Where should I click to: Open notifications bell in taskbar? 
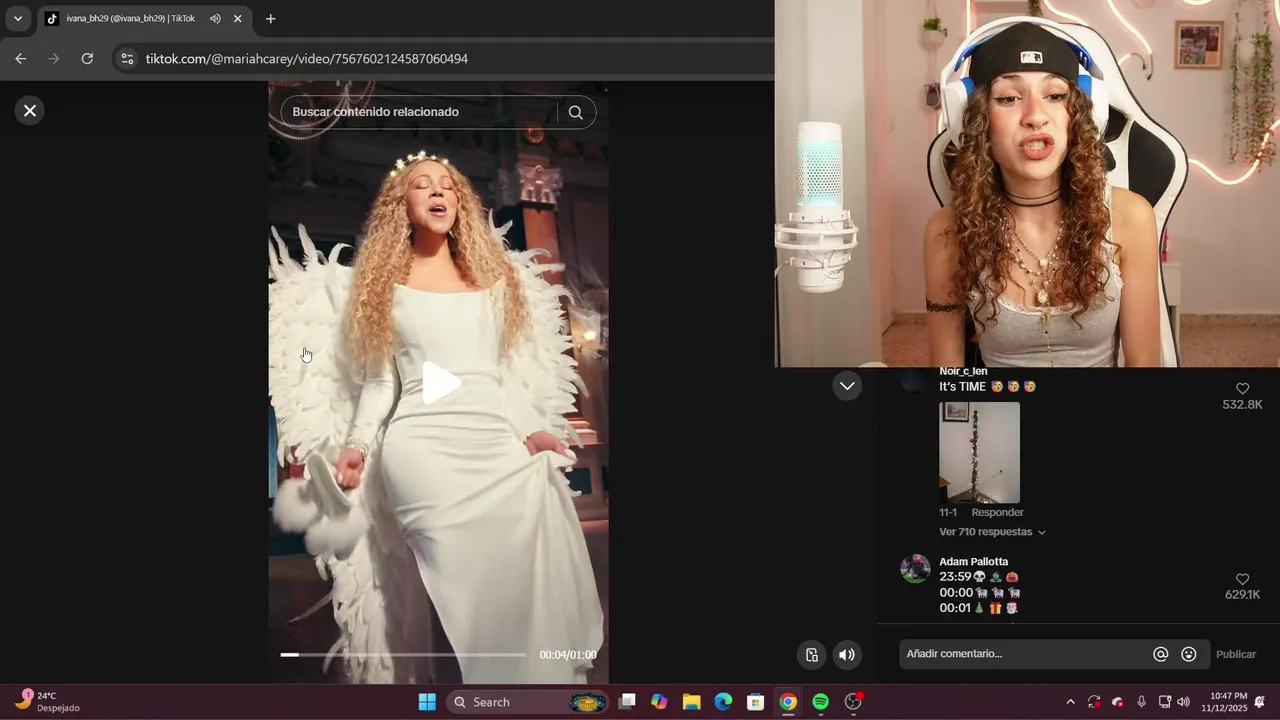tap(1260, 702)
